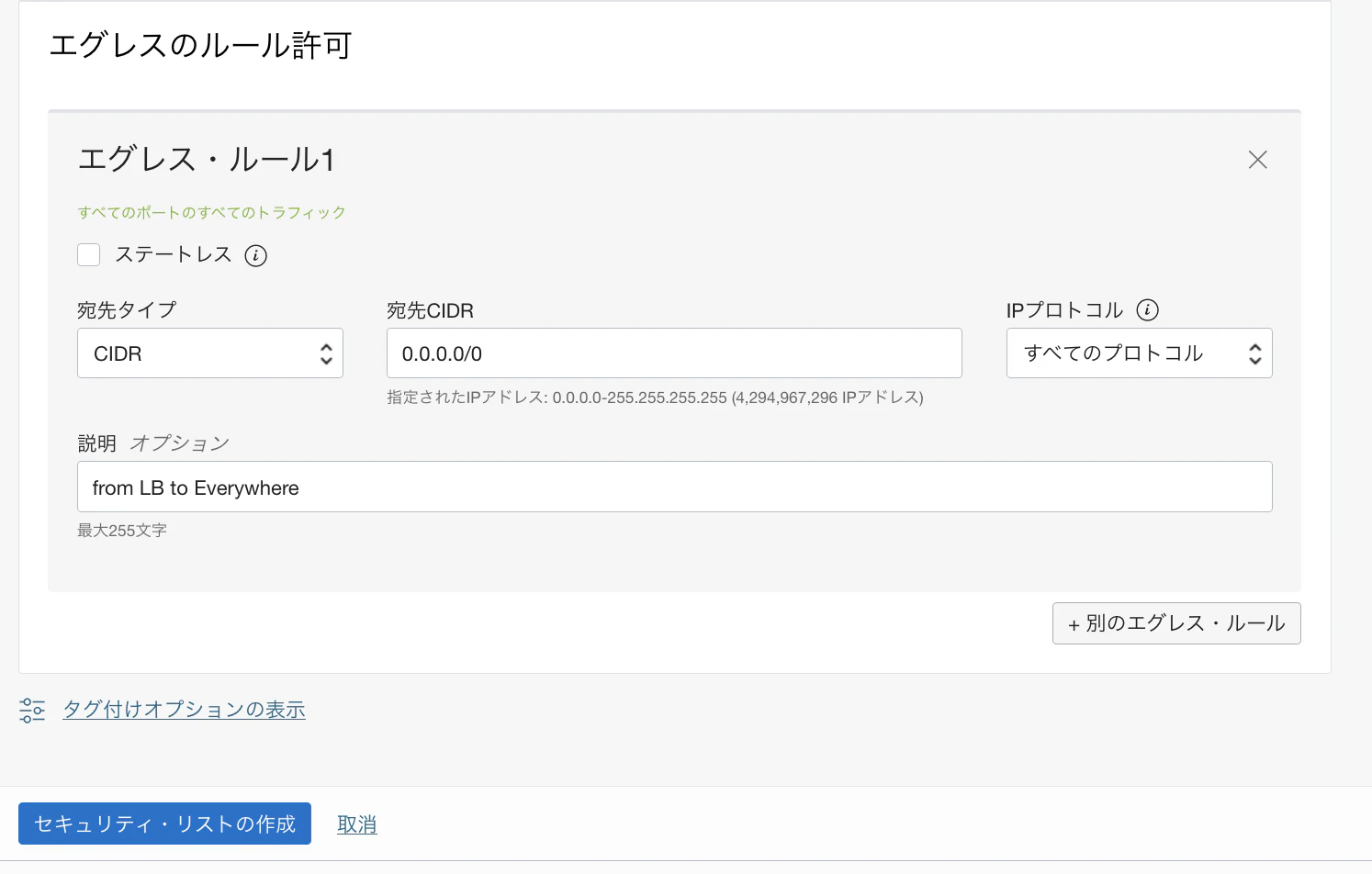This screenshot has width=1372, height=874.
Task: Click the 最大255文字 hint text
Action: (x=122, y=531)
